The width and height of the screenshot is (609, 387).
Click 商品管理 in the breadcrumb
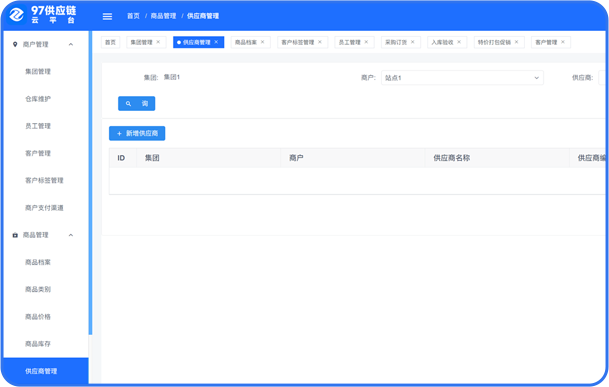[x=163, y=16]
